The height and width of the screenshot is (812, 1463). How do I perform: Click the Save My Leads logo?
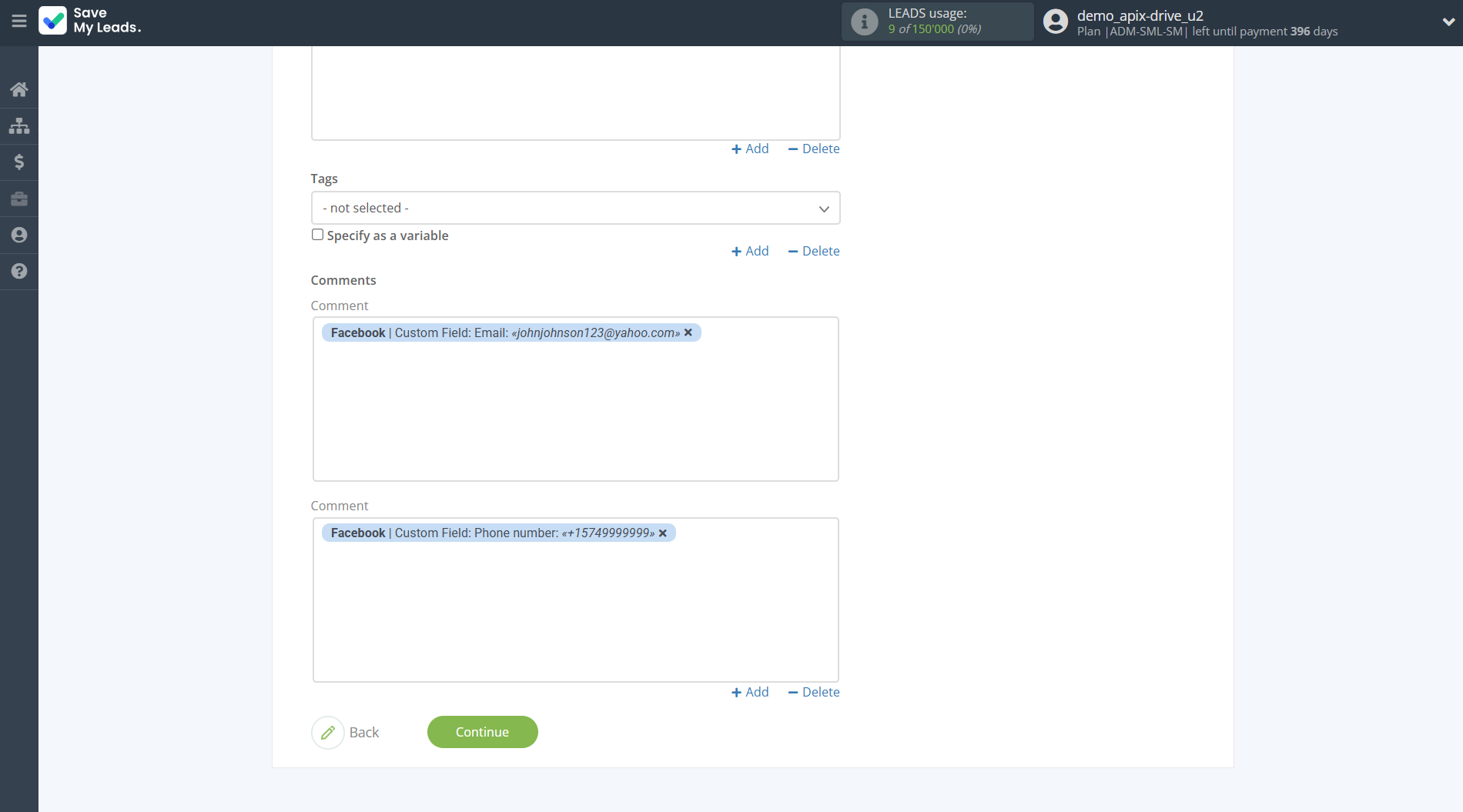(90, 21)
